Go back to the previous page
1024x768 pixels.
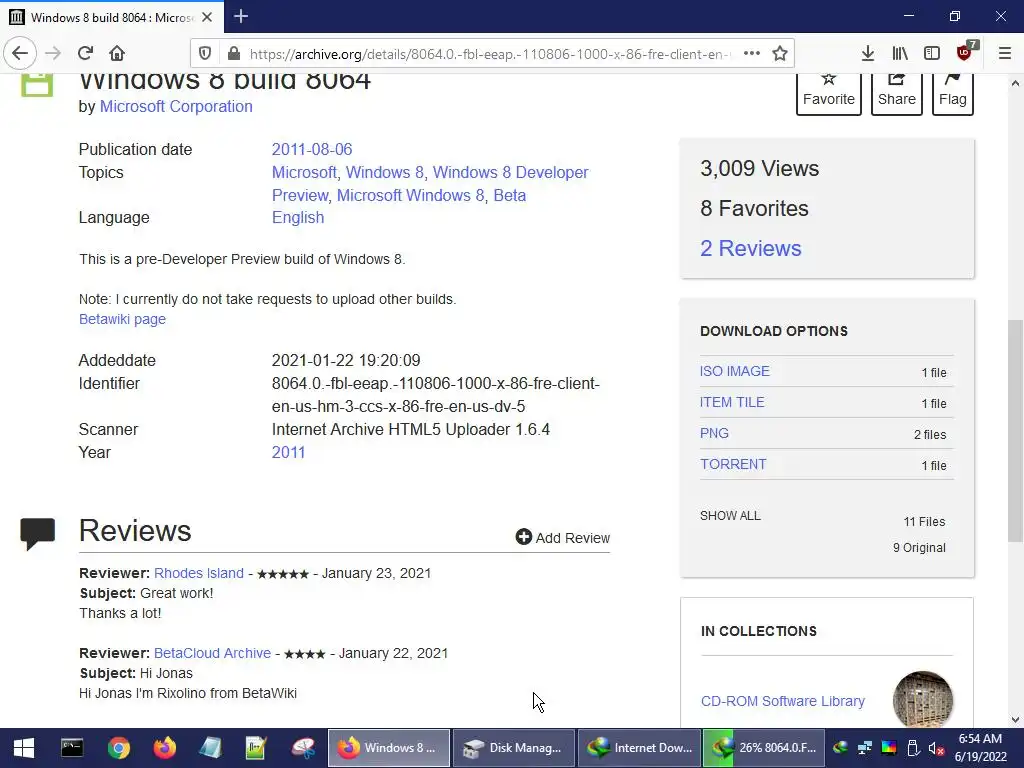[x=20, y=53]
